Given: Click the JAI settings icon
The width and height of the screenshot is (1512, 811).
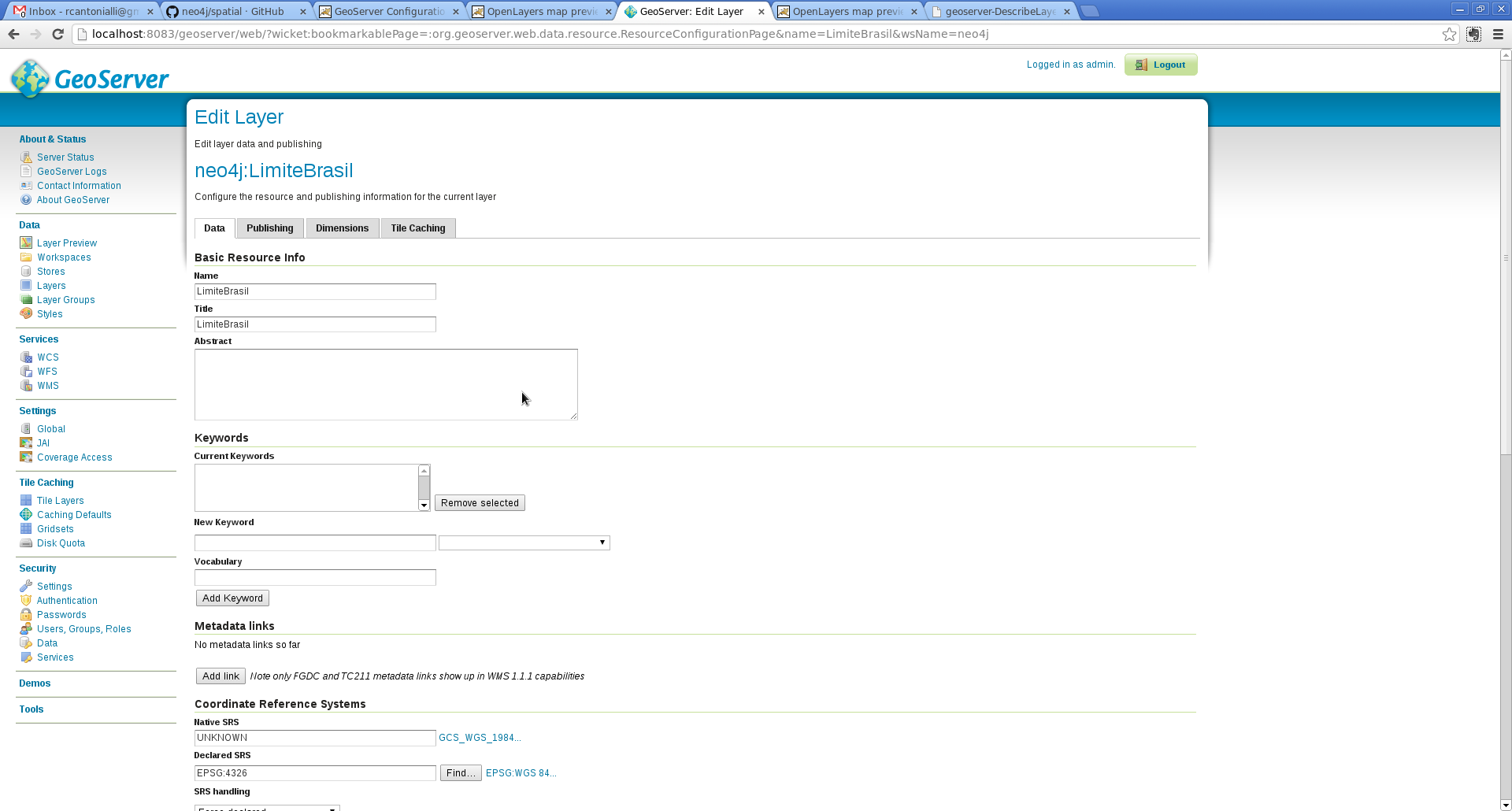Looking at the screenshot, I should pos(26,443).
